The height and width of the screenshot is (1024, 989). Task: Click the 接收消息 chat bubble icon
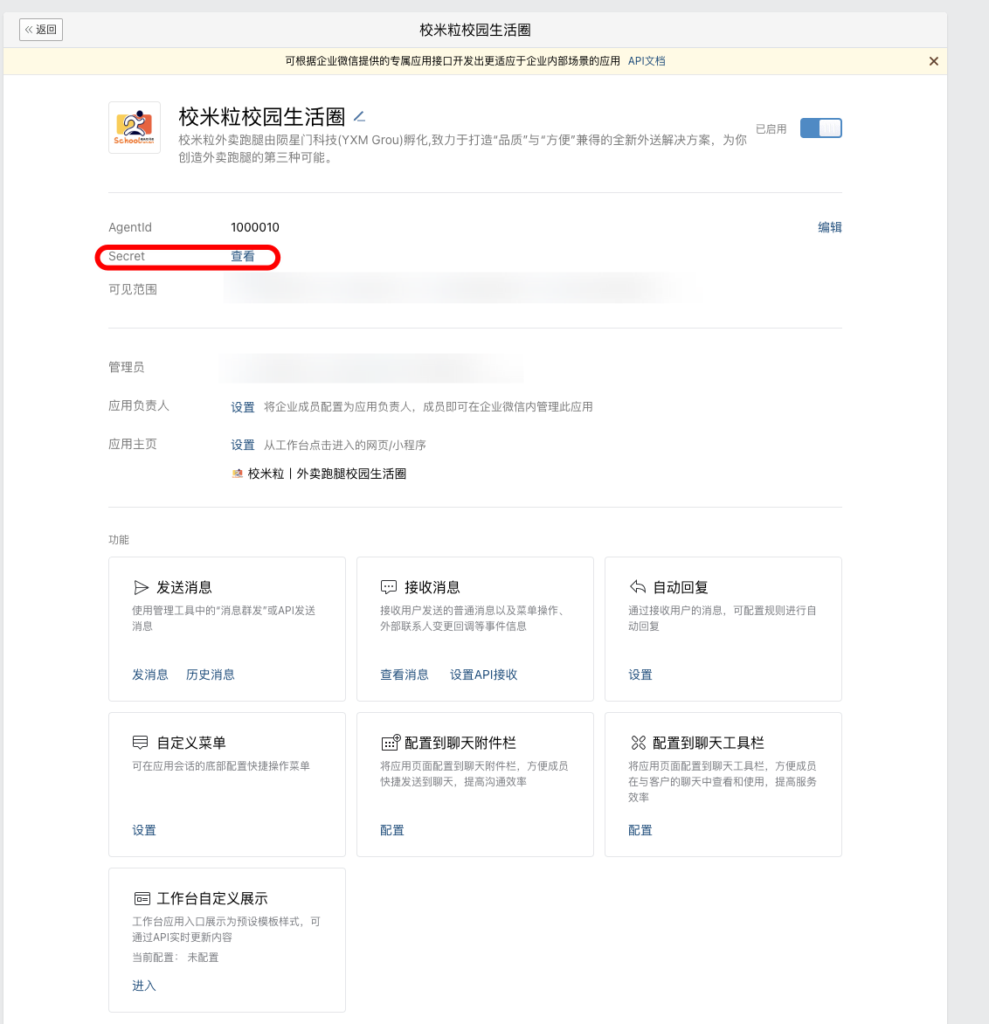point(389,587)
